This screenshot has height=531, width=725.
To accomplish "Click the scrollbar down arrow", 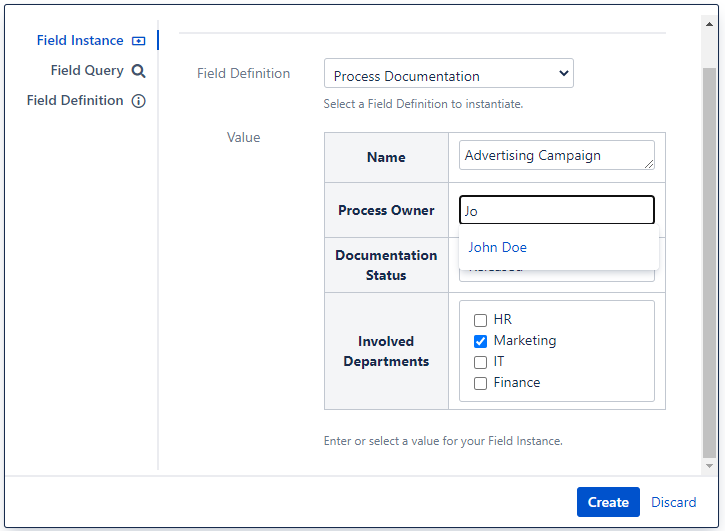I will 709,466.
